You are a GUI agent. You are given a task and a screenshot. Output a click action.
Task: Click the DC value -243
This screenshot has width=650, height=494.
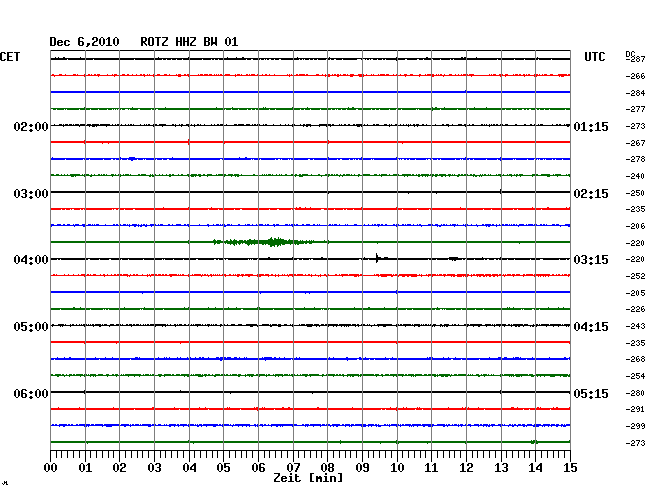635,326
